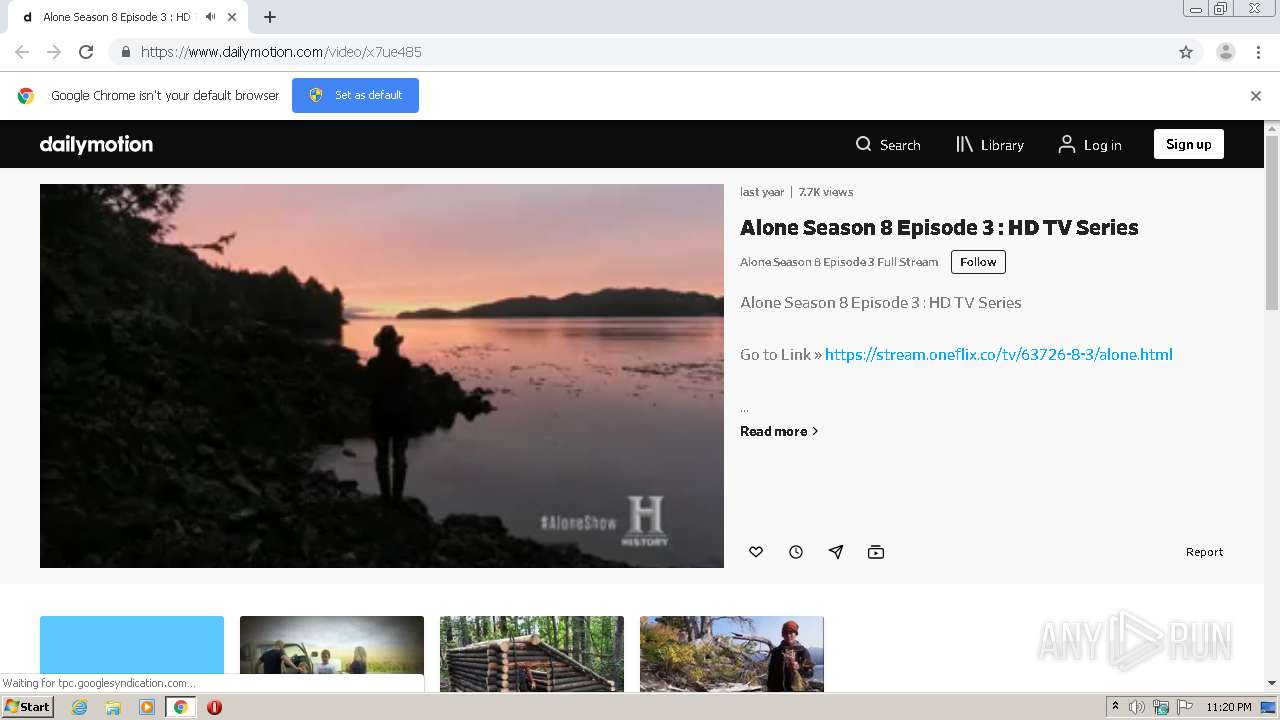Bookmark this page with star icon

click(1186, 52)
